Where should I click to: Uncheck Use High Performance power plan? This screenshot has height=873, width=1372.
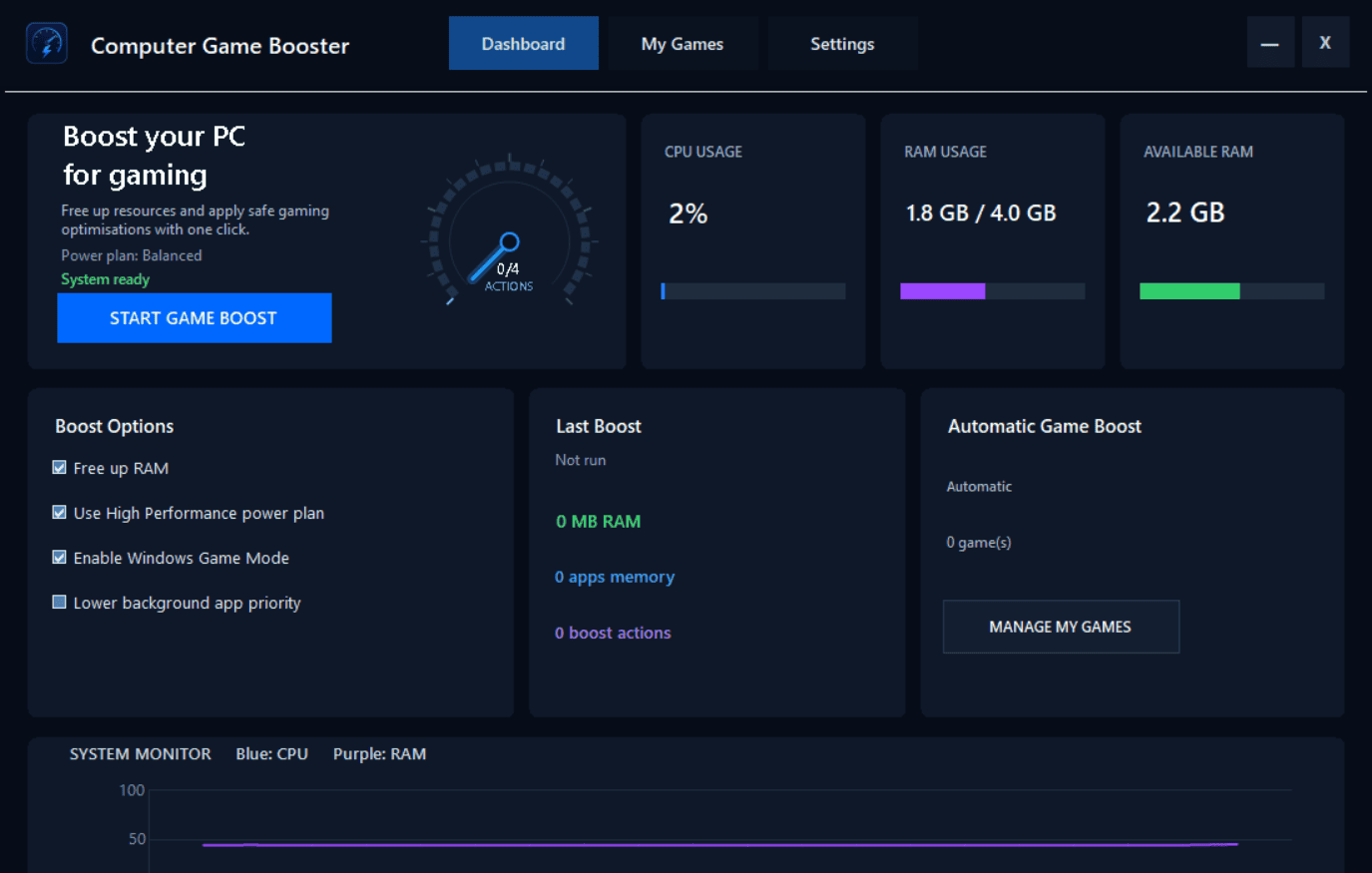point(59,513)
